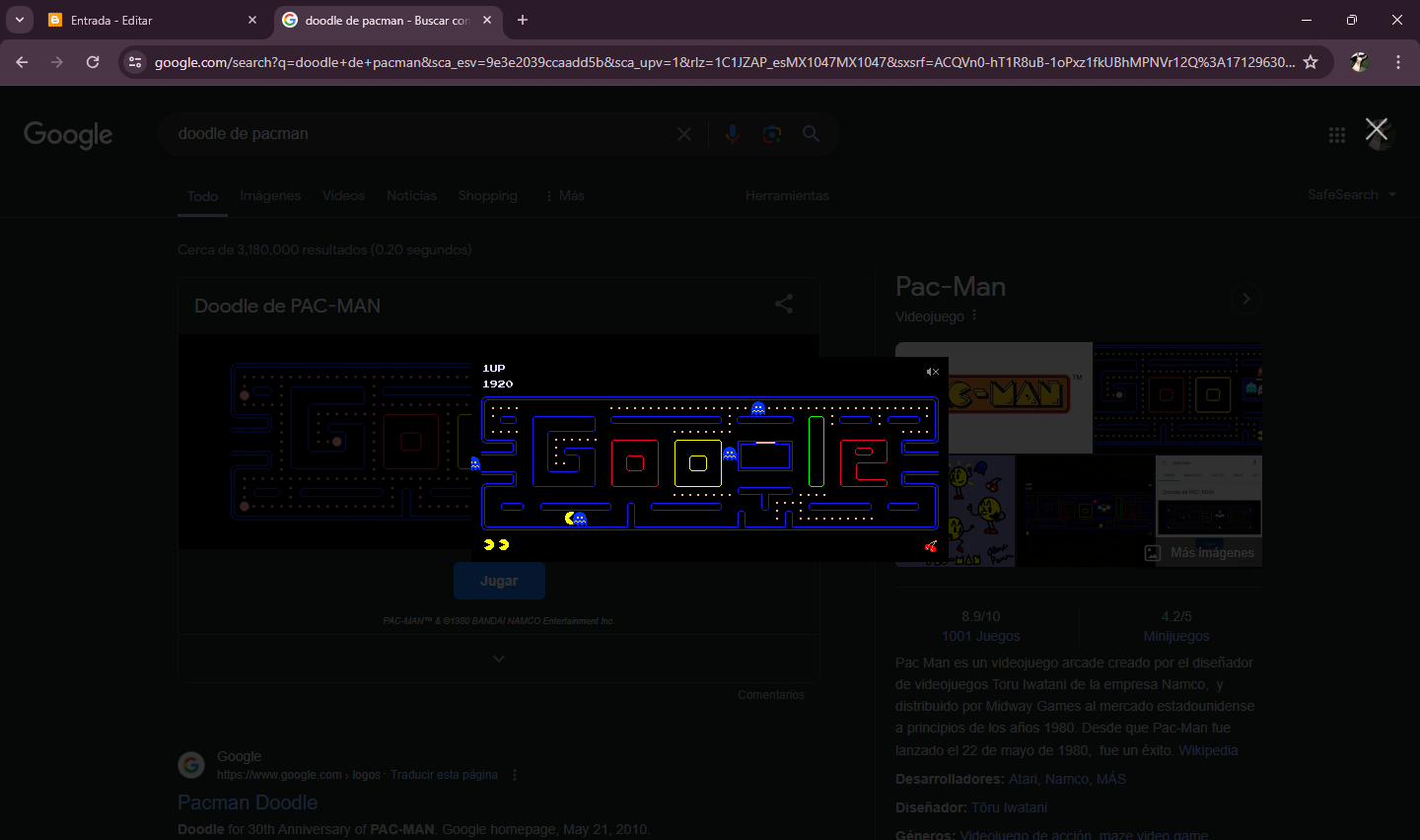Open the Minijuegos rating link
1420x840 pixels.
[x=1176, y=636]
